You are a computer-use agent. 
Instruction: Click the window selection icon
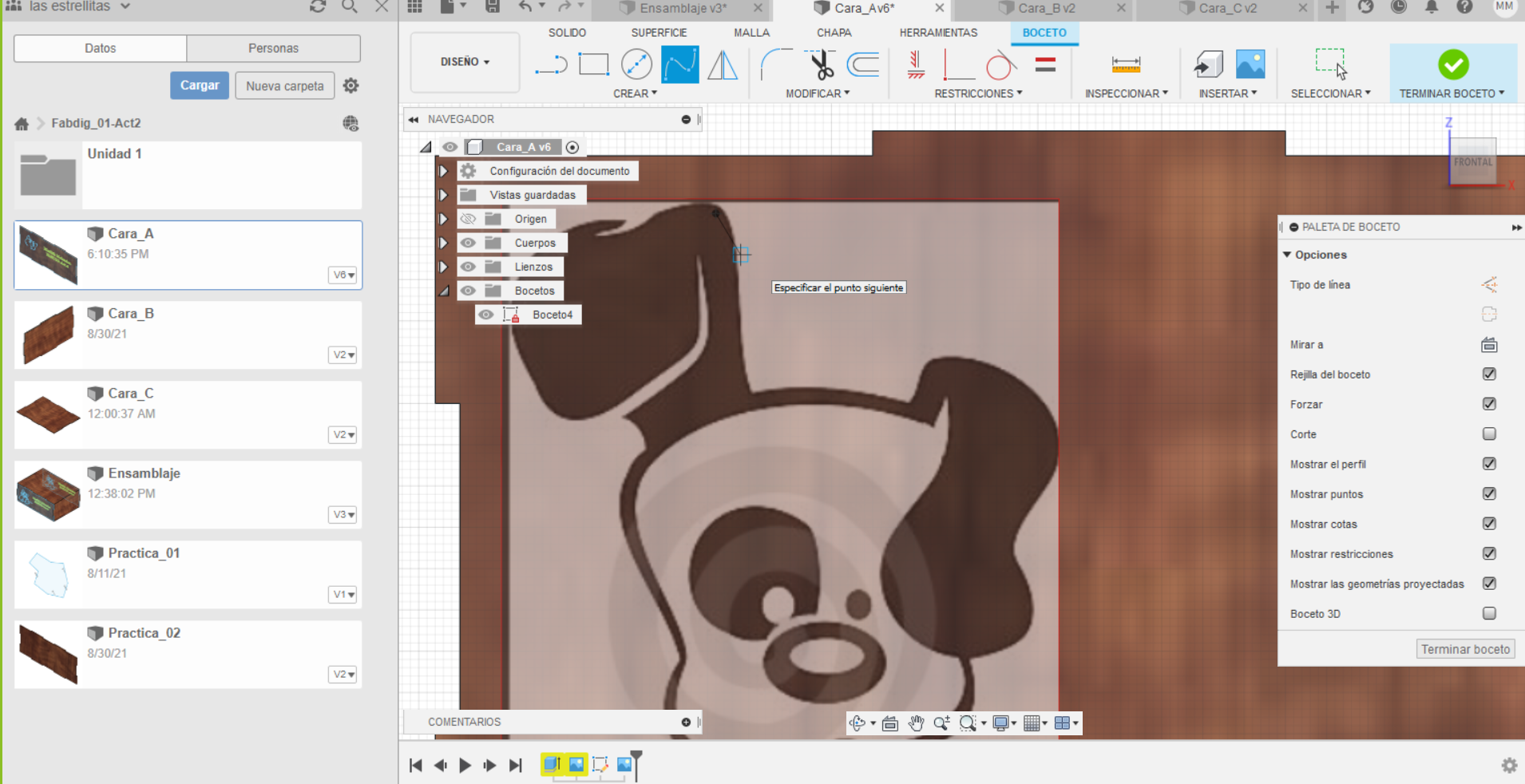1331,63
